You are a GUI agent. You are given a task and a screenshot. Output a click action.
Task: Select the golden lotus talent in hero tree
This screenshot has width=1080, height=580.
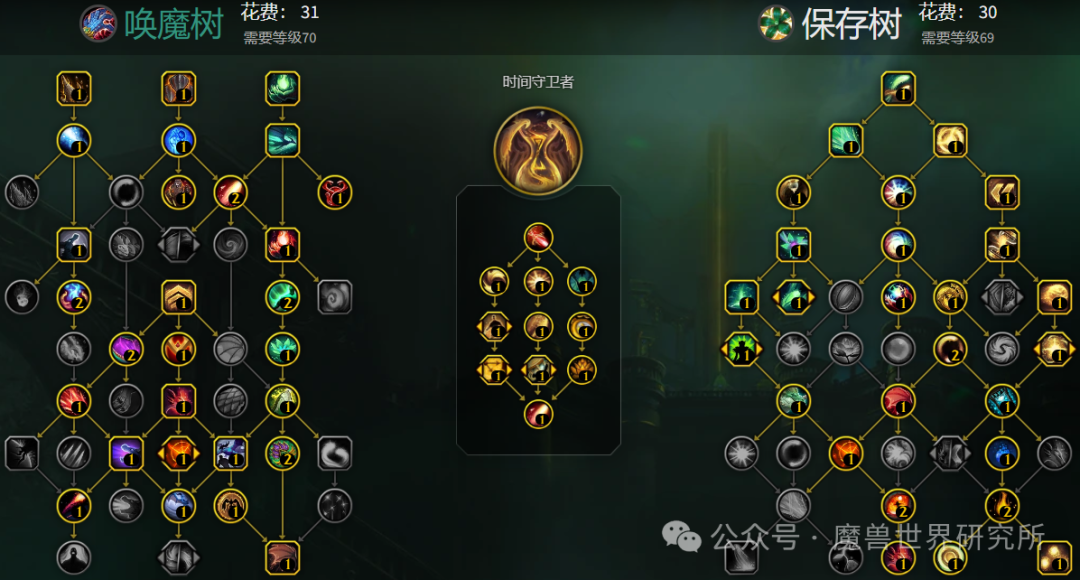582,371
